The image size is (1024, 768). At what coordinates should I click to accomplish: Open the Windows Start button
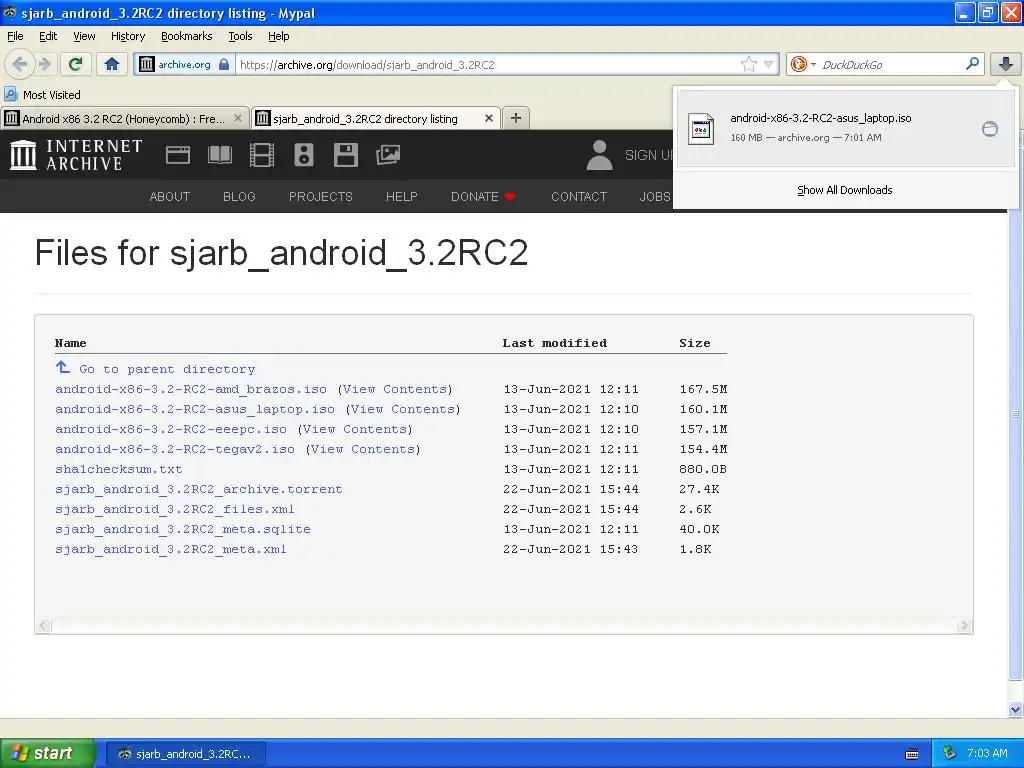(x=47, y=753)
